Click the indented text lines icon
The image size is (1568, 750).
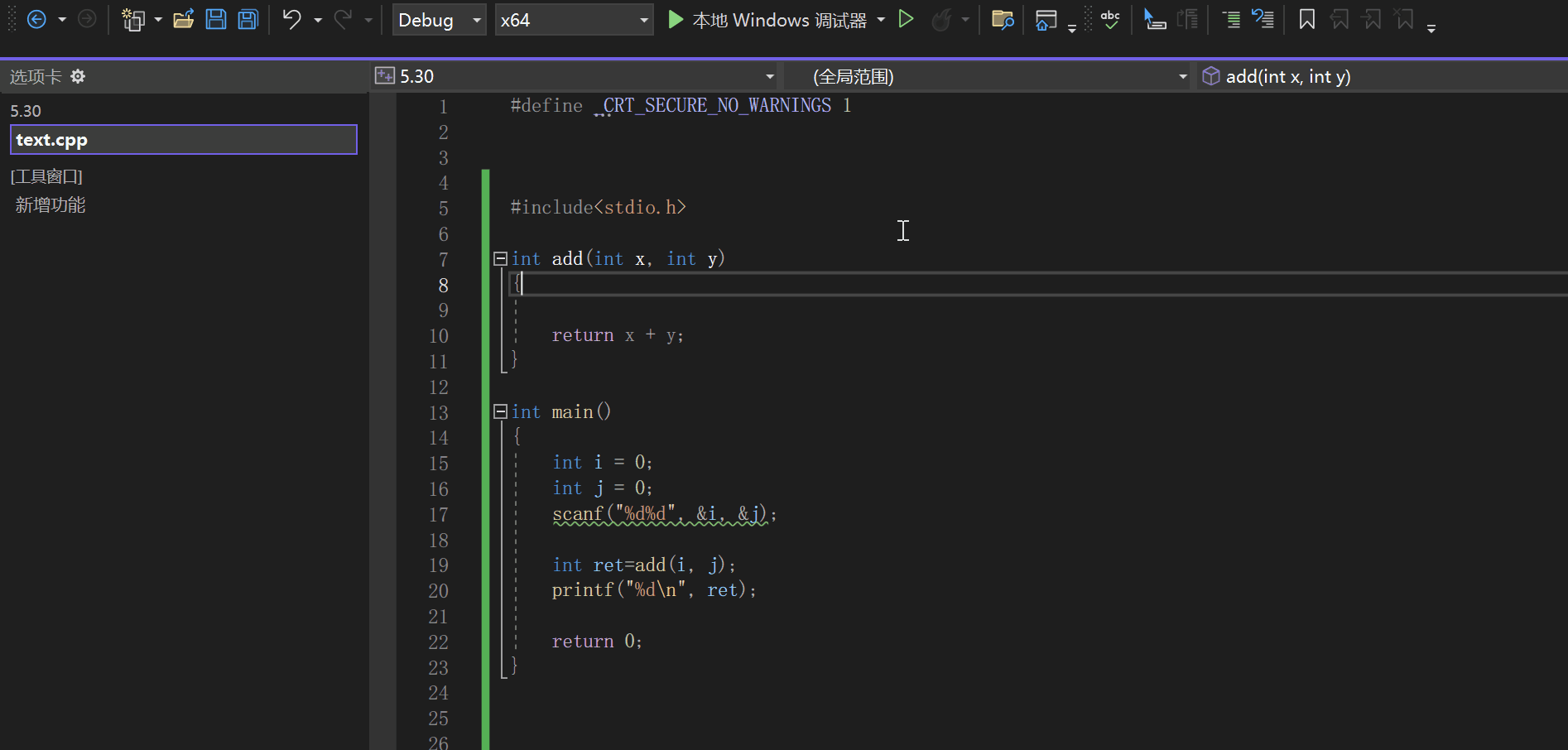[x=1231, y=19]
